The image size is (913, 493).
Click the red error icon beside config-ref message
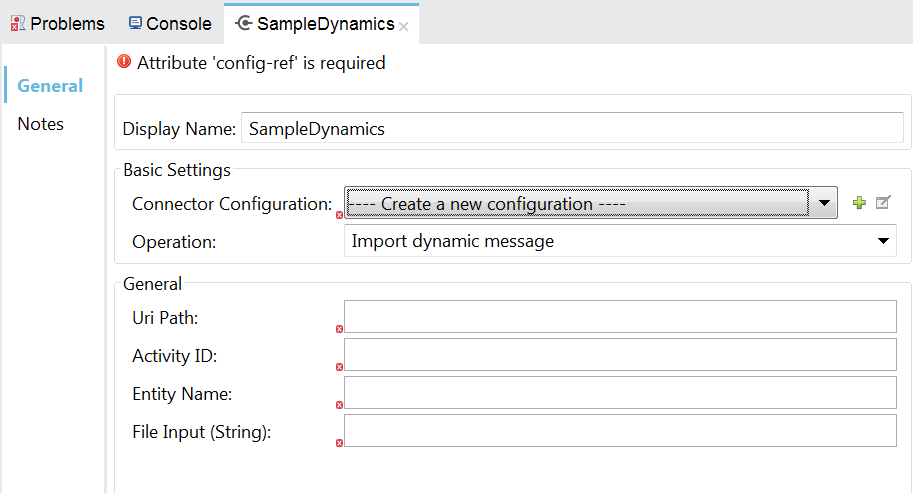124,62
